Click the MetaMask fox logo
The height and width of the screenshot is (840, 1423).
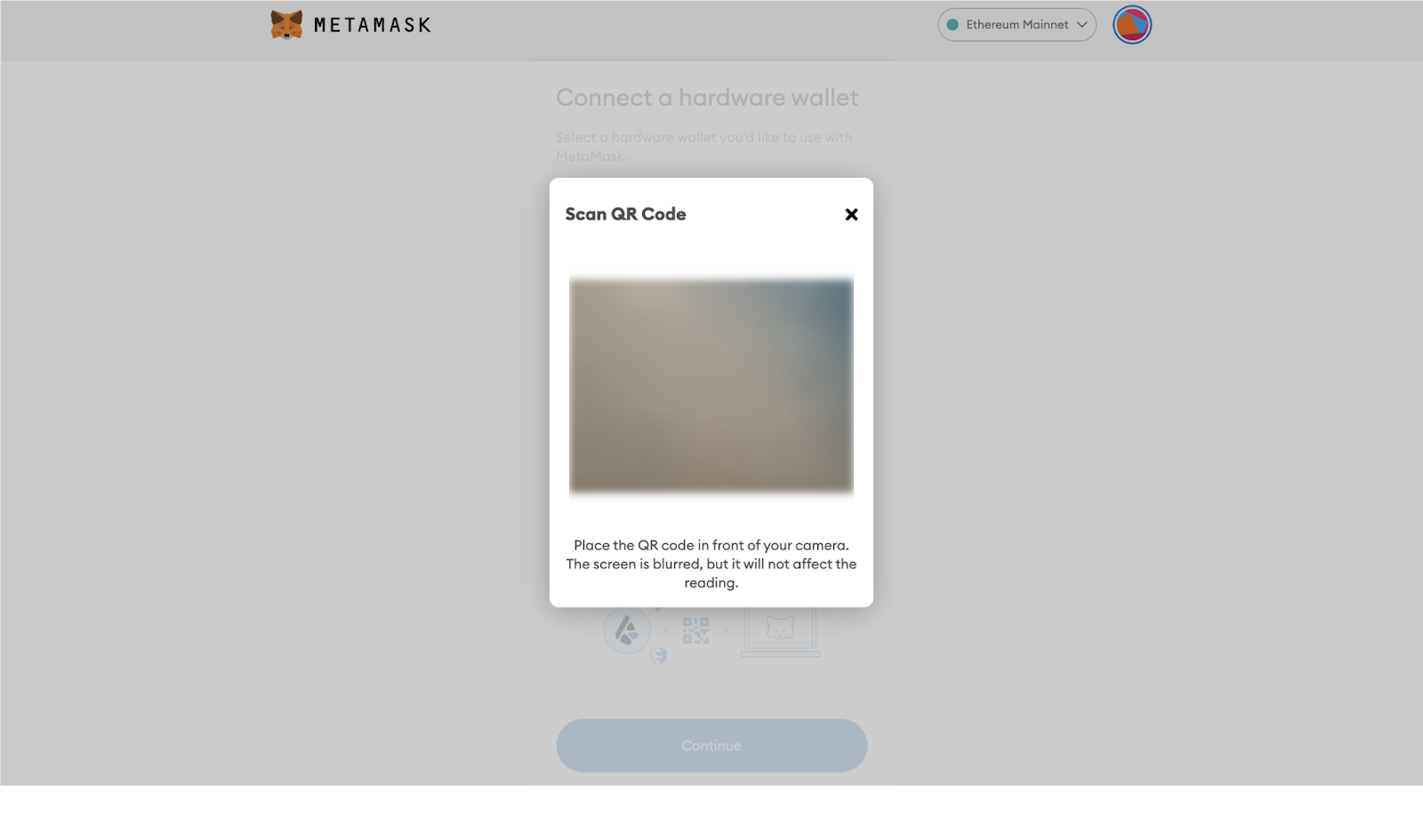pos(286,25)
